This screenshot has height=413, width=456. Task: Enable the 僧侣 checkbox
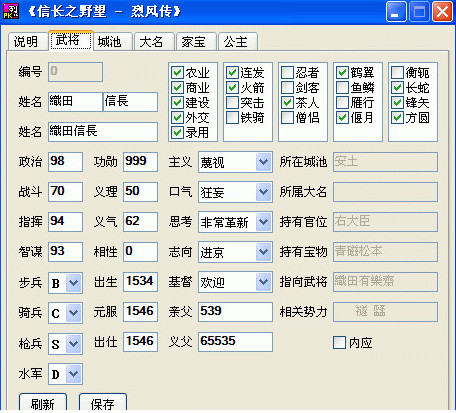(287, 117)
